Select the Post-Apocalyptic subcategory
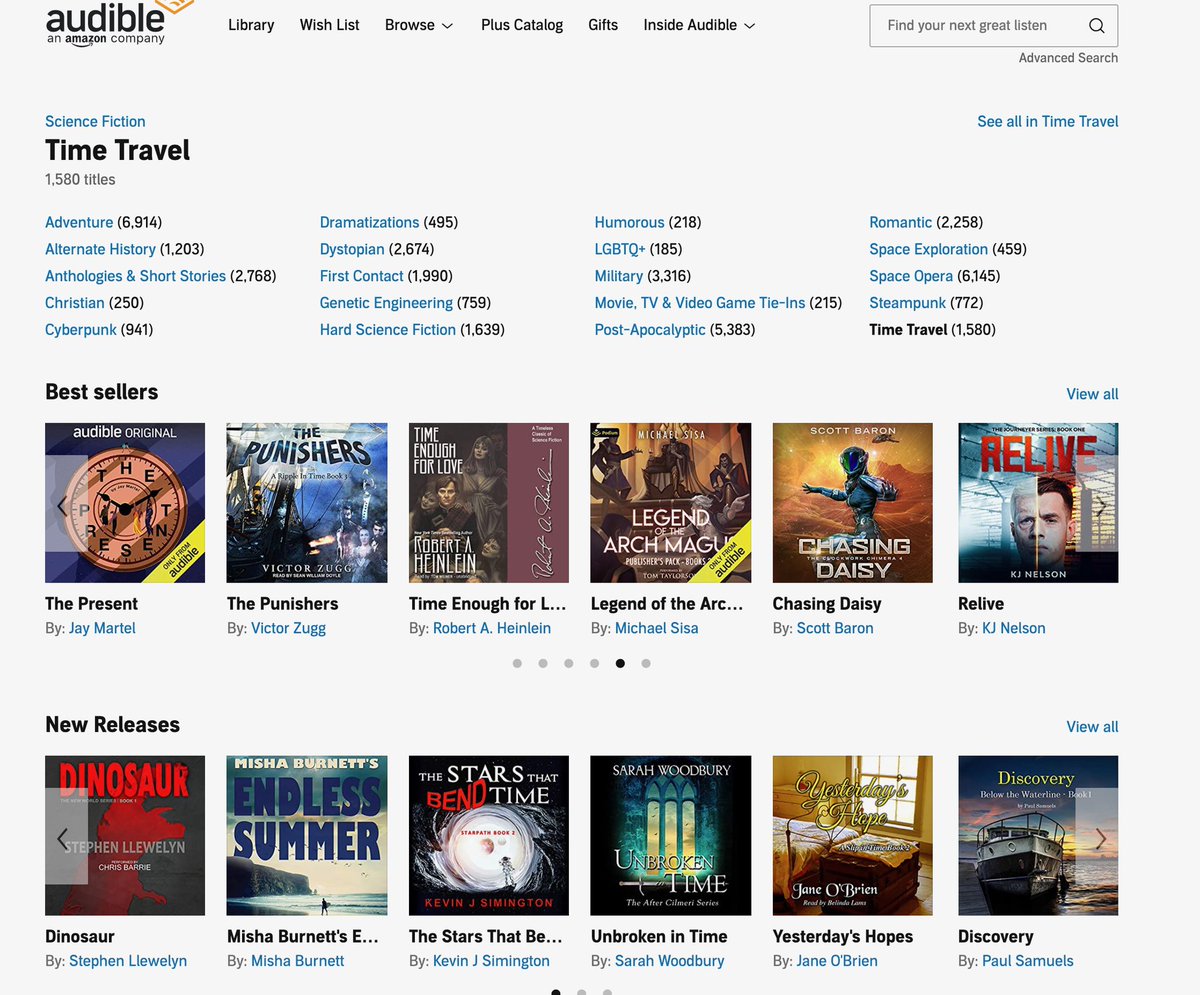Screen dimensions: 1200x995 (x=650, y=330)
